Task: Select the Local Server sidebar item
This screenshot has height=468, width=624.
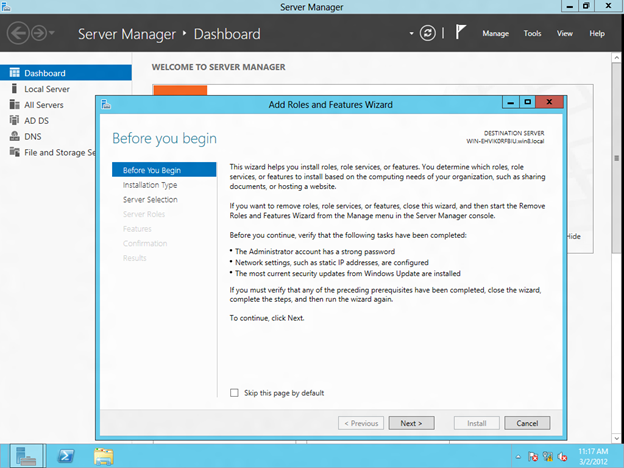Action: coord(47,89)
